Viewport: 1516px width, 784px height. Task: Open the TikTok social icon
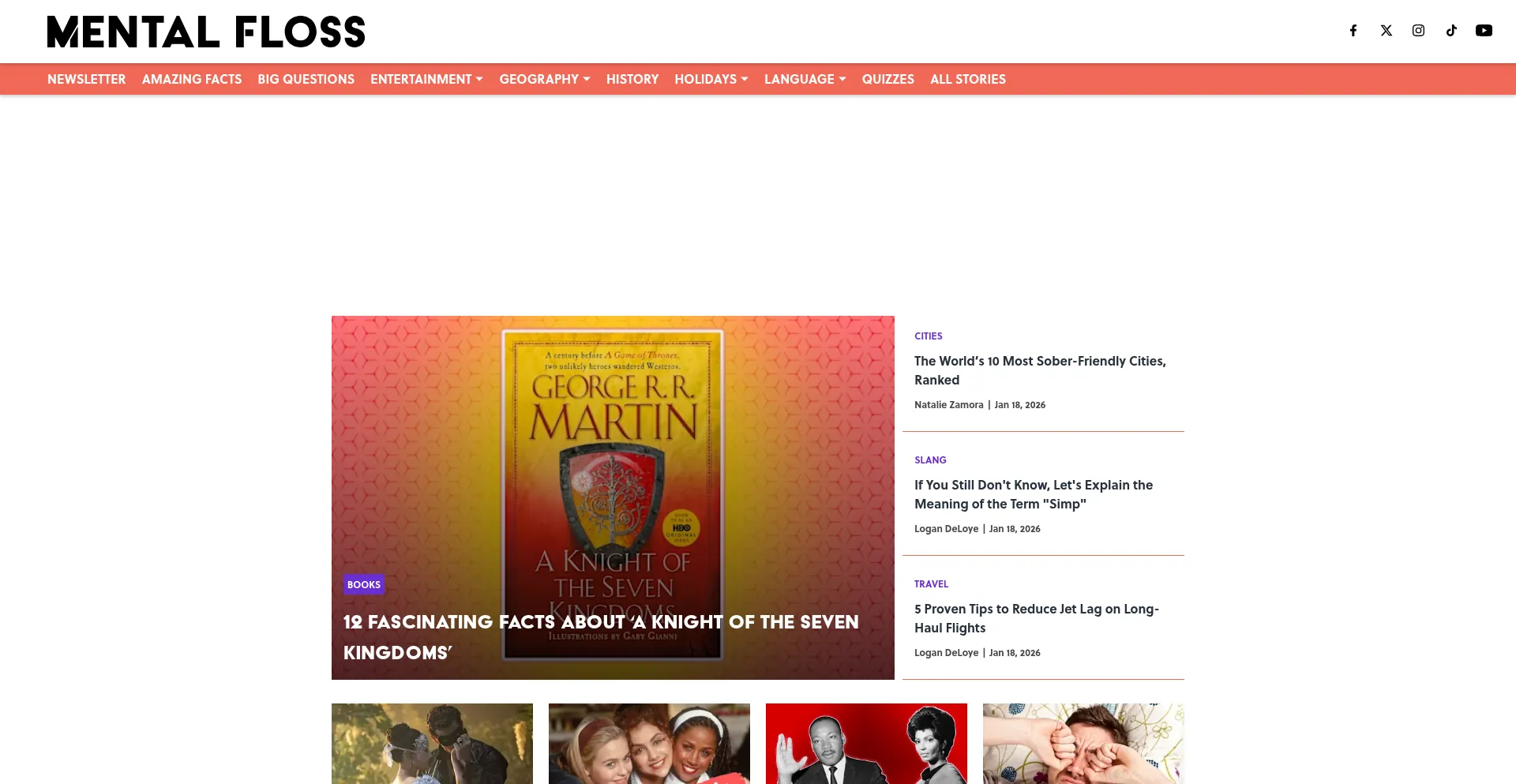pos(1451,31)
